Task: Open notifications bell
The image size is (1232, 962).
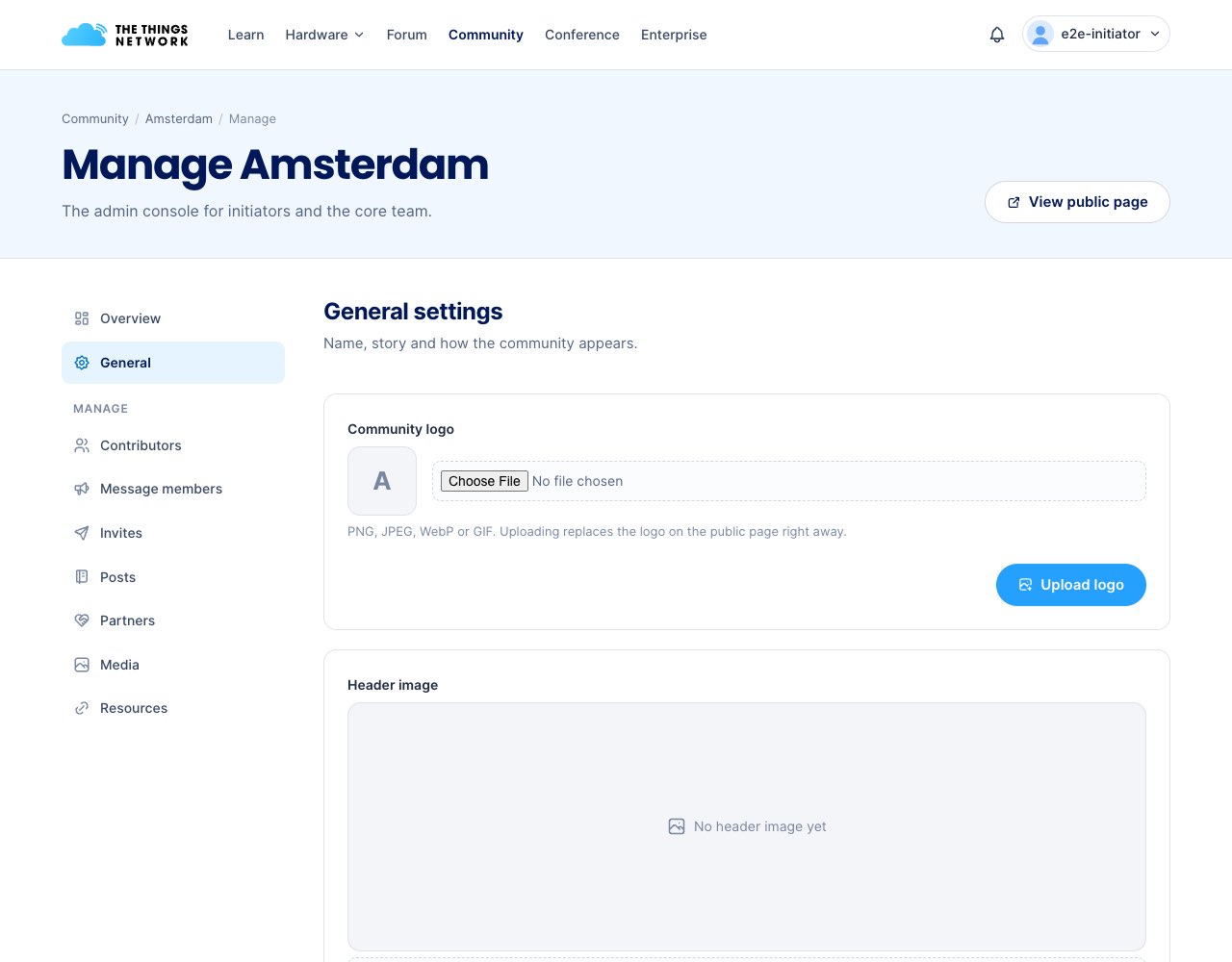Action: [x=997, y=35]
